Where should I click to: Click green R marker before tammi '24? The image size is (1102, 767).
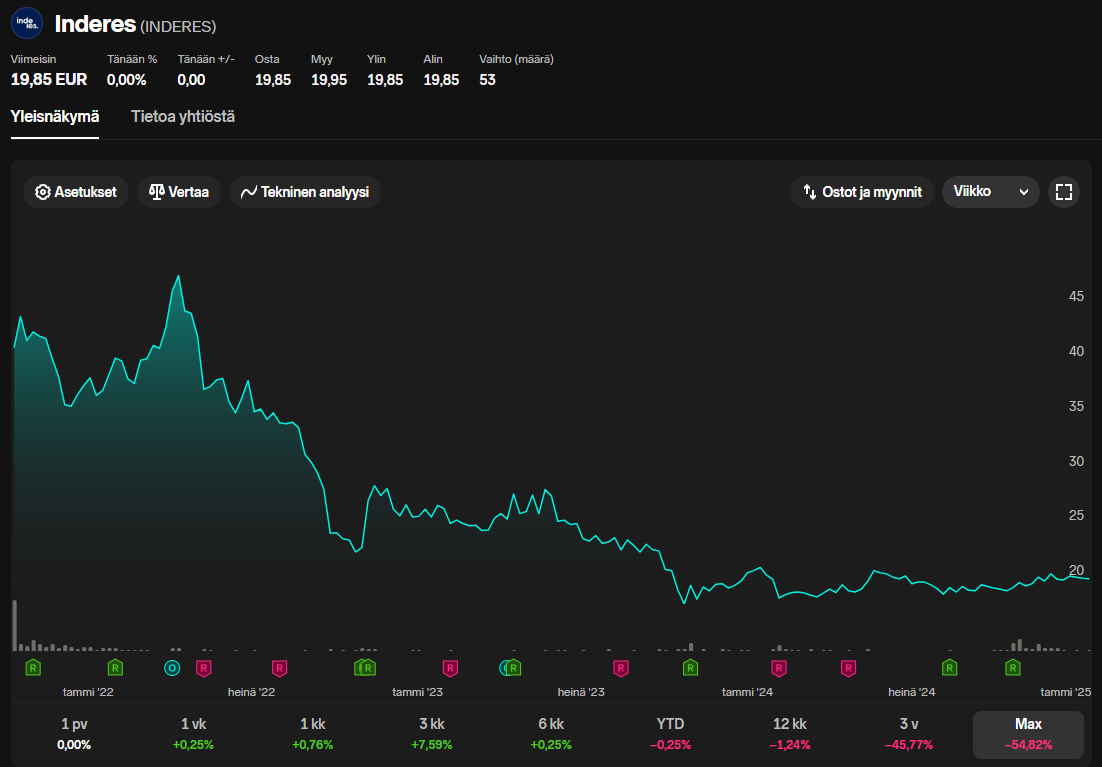click(x=690, y=668)
